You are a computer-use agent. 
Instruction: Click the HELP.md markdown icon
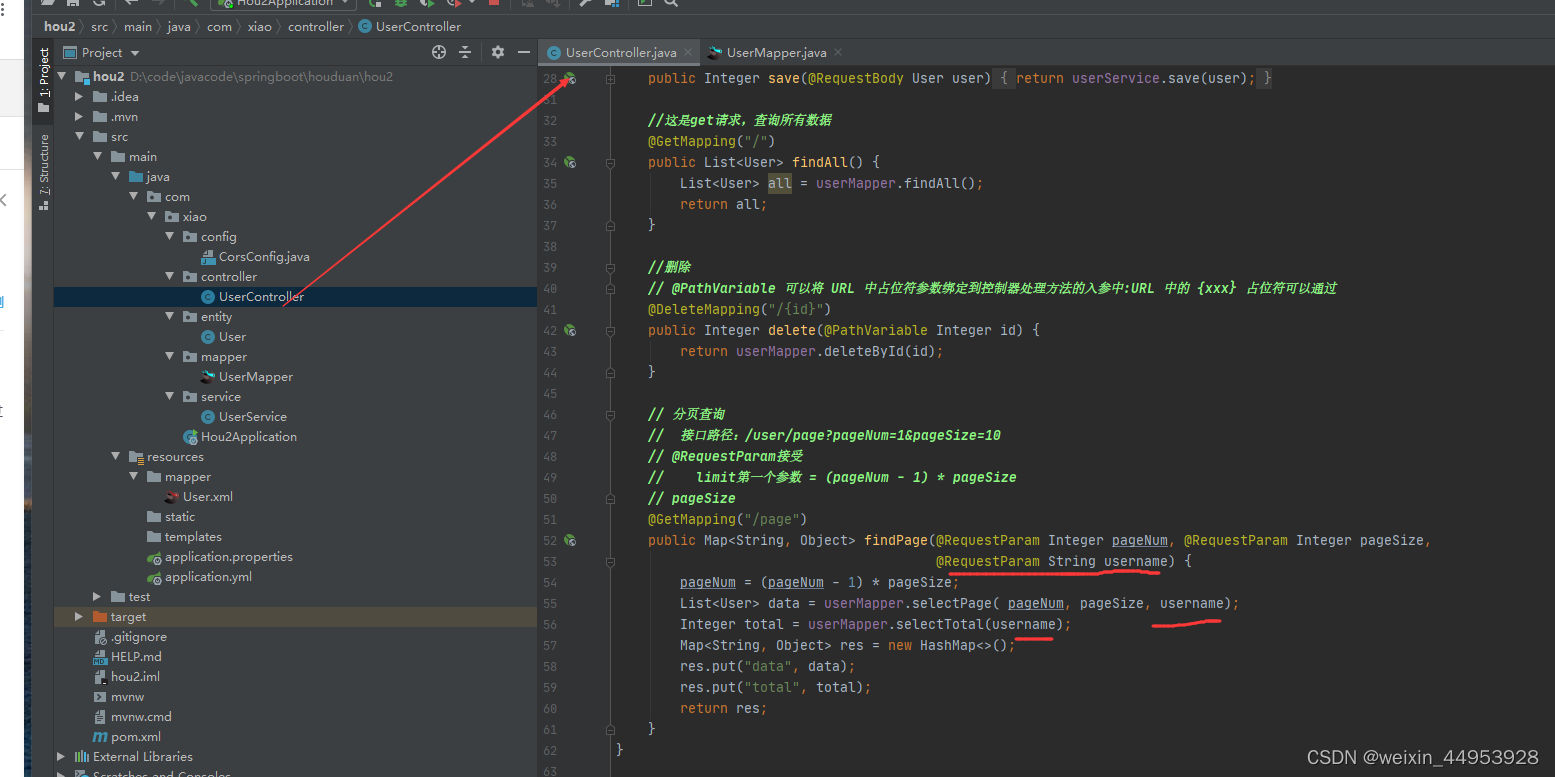(100, 657)
